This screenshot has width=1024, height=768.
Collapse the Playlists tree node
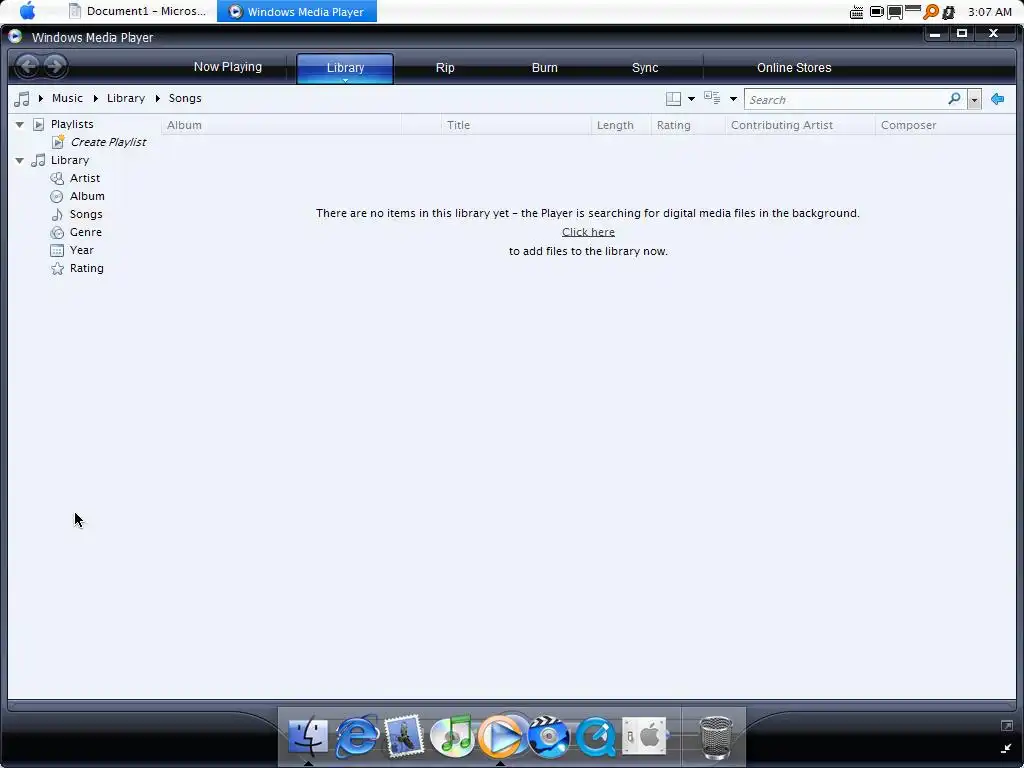click(x=20, y=124)
